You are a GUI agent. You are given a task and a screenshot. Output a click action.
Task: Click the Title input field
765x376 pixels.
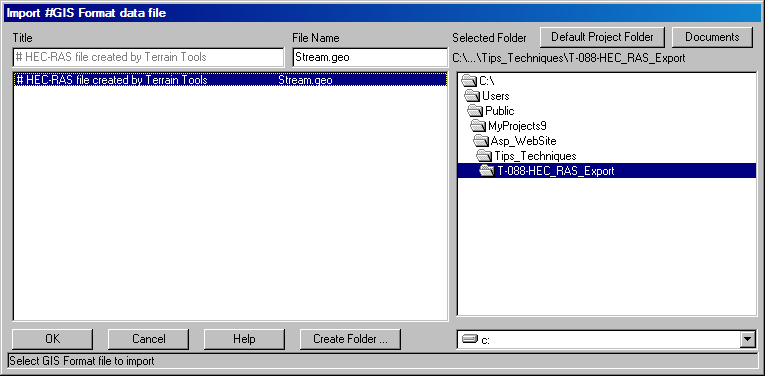coord(148,57)
